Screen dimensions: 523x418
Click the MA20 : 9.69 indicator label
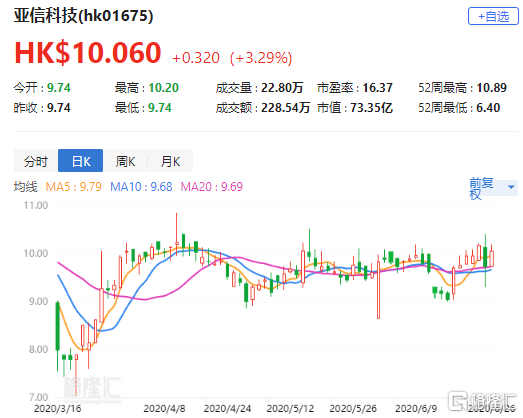pyautogui.click(x=211, y=186)
